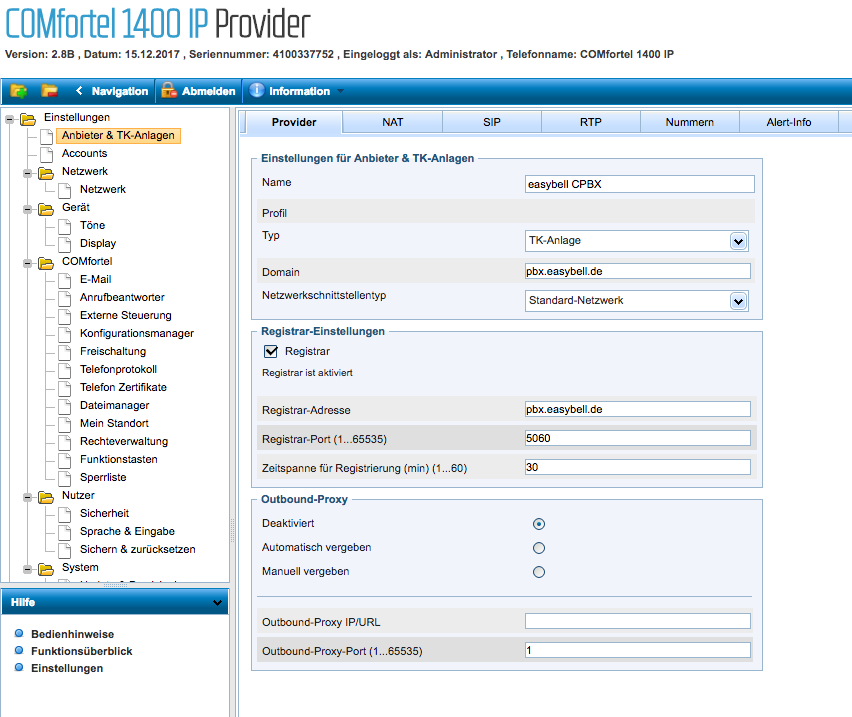Click the page icon beside Mein Standort
The width and height of the screenshot is (852, 717).
click(65, 423)
